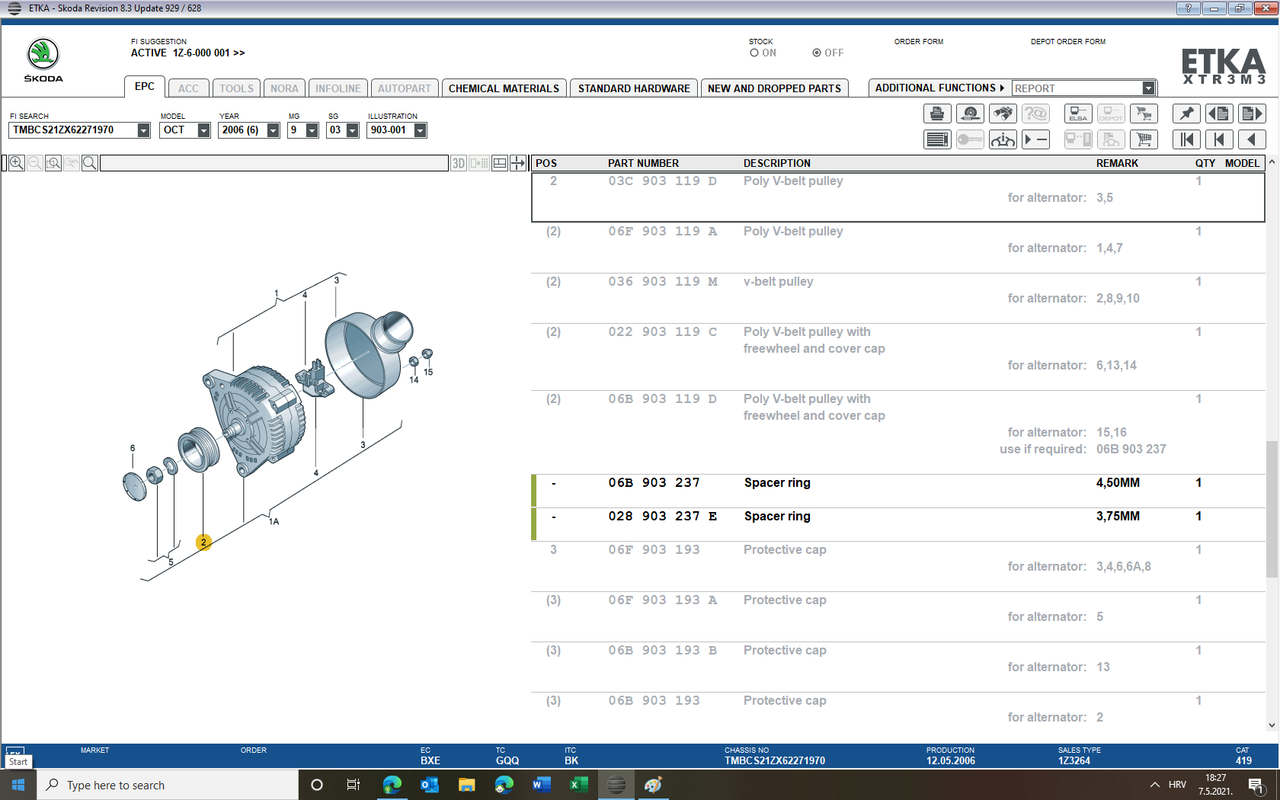Open the Model OCT dropdown

(x=204, y=130)
